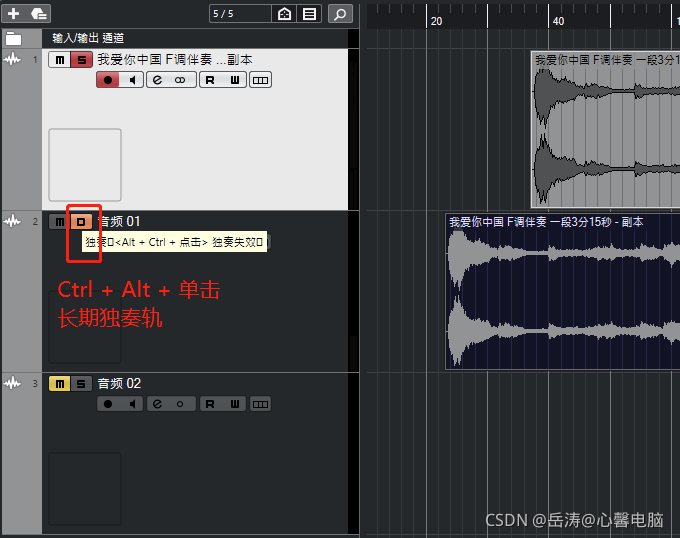Click audio waveform icon of track 1
680x538 pixels.
click(x=12, y=59)
